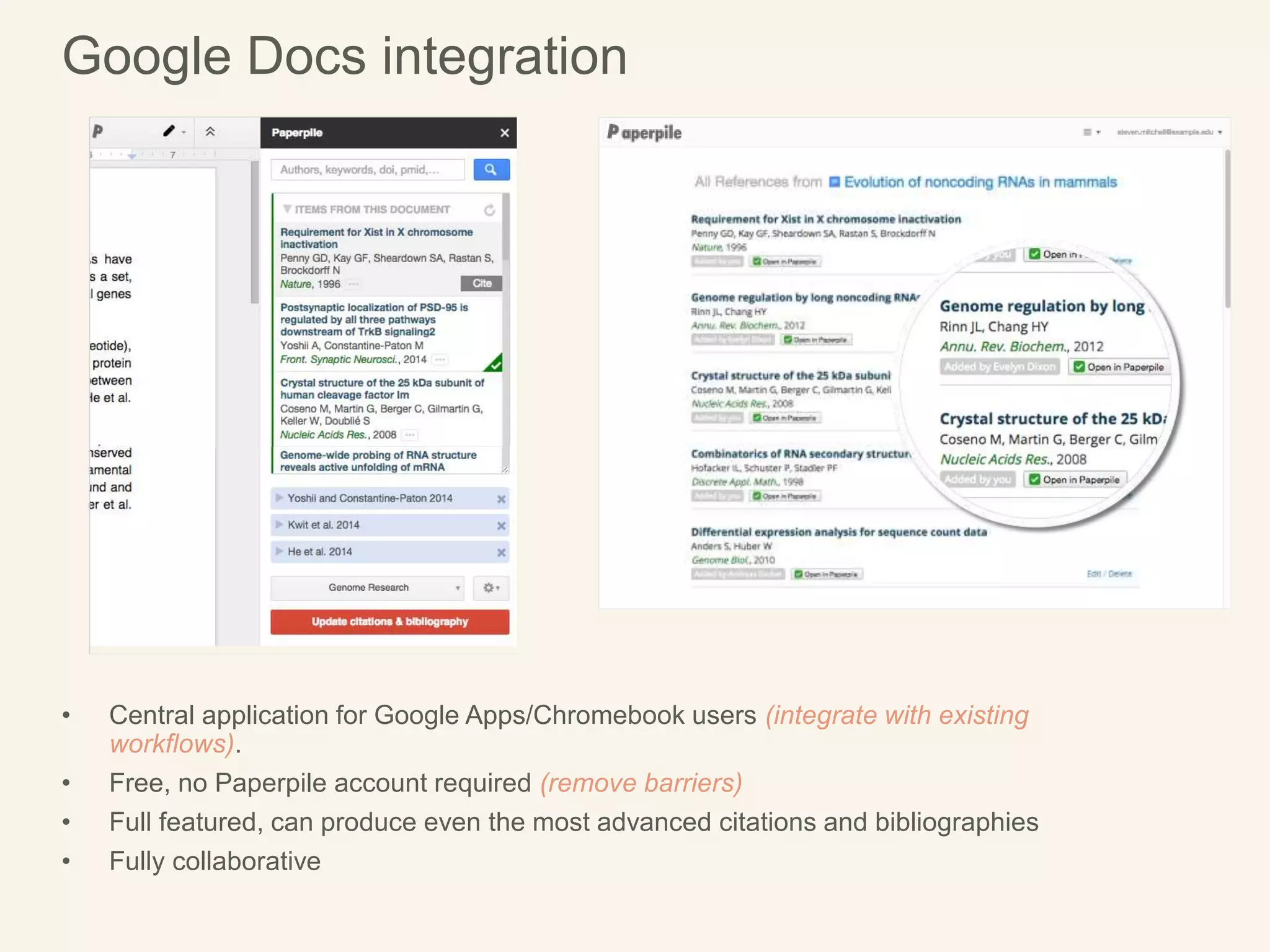Image resolution: width=1270 pixels, height=952 pixels.
Task: Click the Paperpile logo in web page
Action: [644, 132]
